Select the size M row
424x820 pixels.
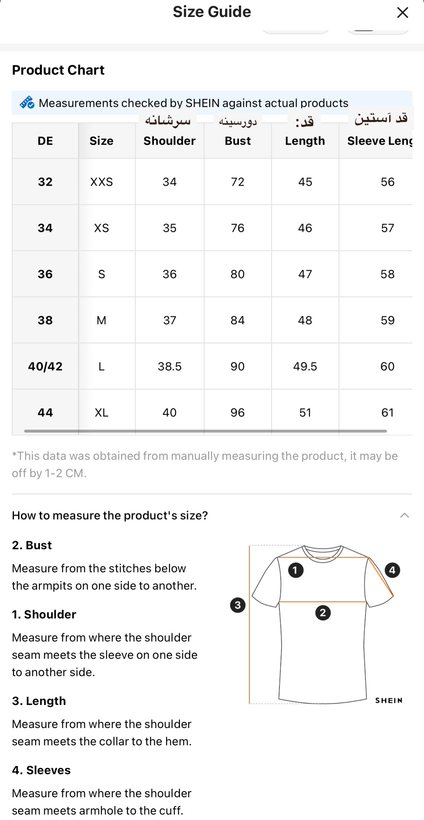pyautogui.click(x=212, y=320)
